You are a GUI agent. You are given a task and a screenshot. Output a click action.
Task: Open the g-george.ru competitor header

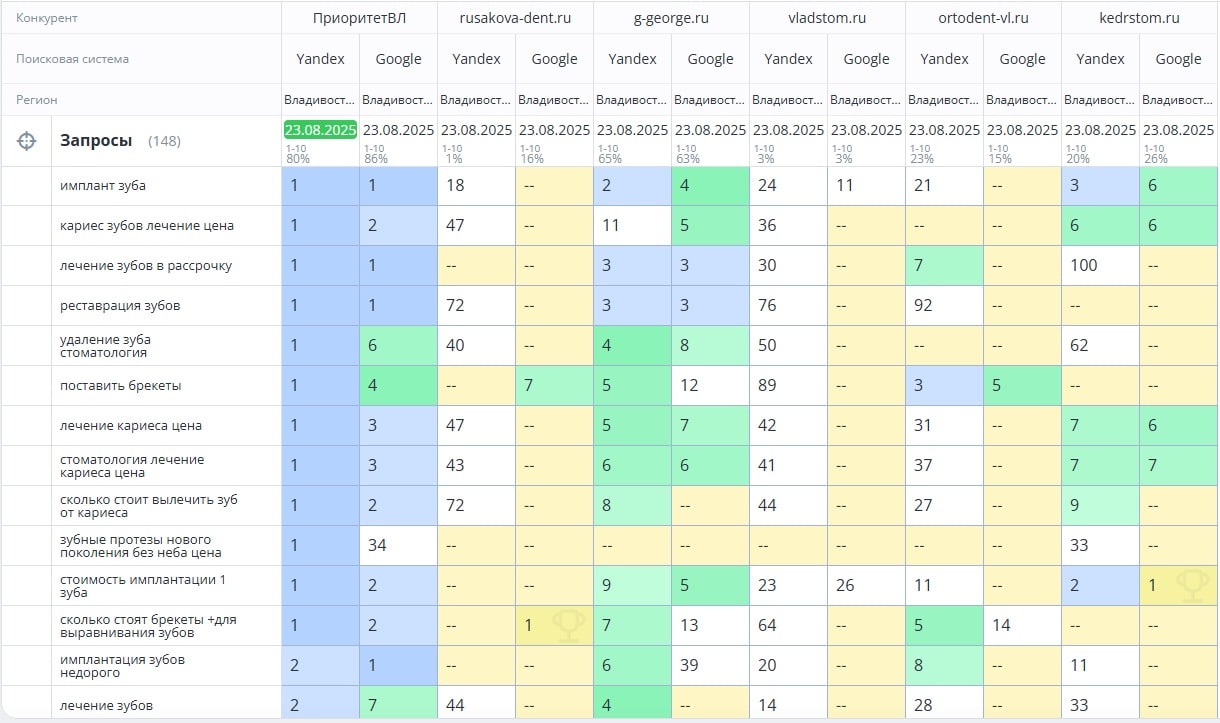671,18
